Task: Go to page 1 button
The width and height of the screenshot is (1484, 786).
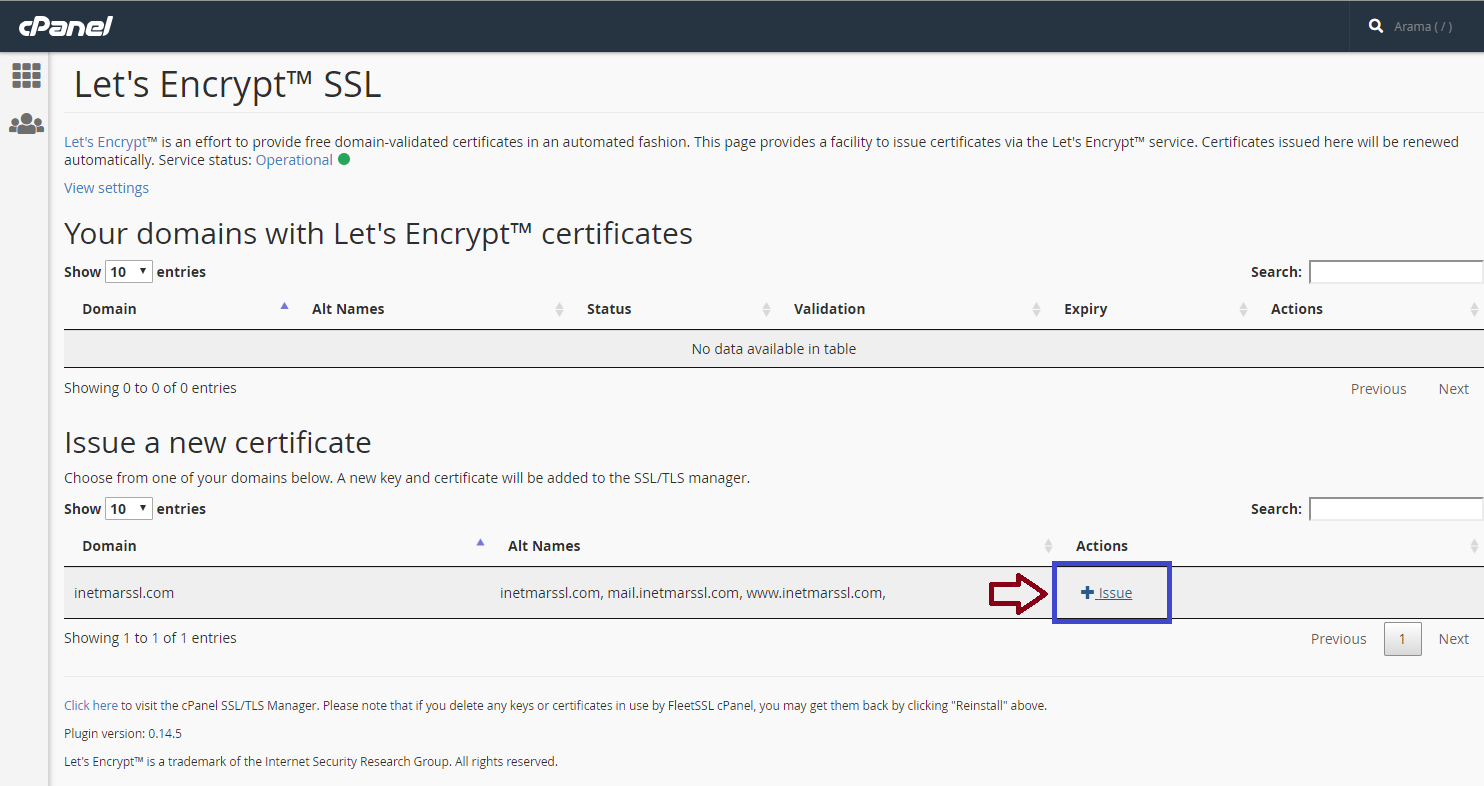Action: point(1403,639)
